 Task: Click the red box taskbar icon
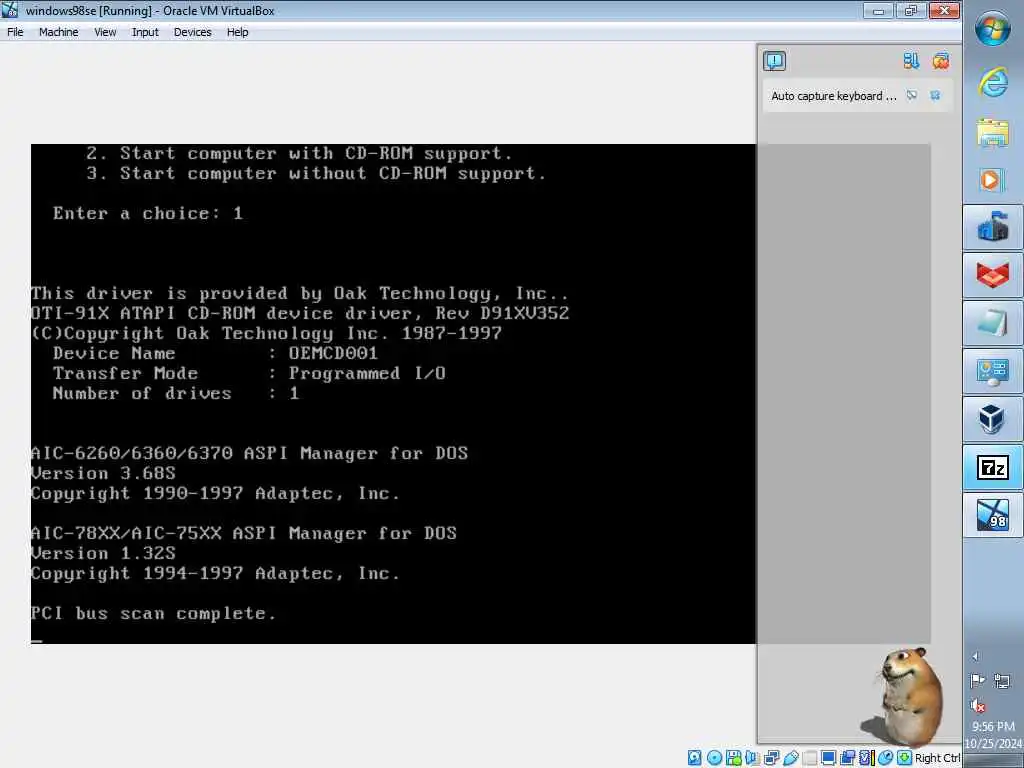click(993, 275)
